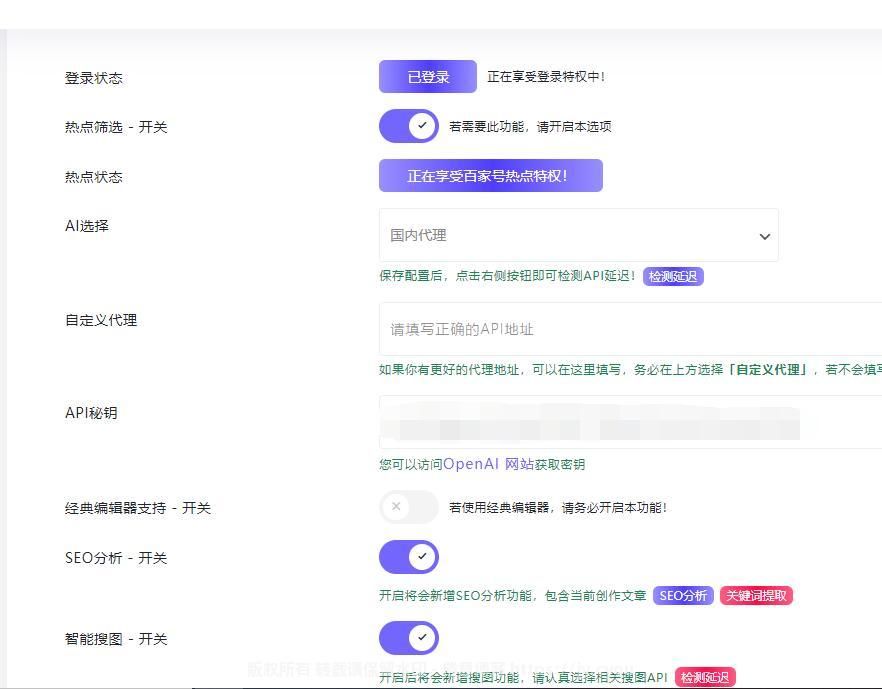882x689 pixels.
Task: Click the 智能搜图 - 开关 label
Action: click(116, 639)
